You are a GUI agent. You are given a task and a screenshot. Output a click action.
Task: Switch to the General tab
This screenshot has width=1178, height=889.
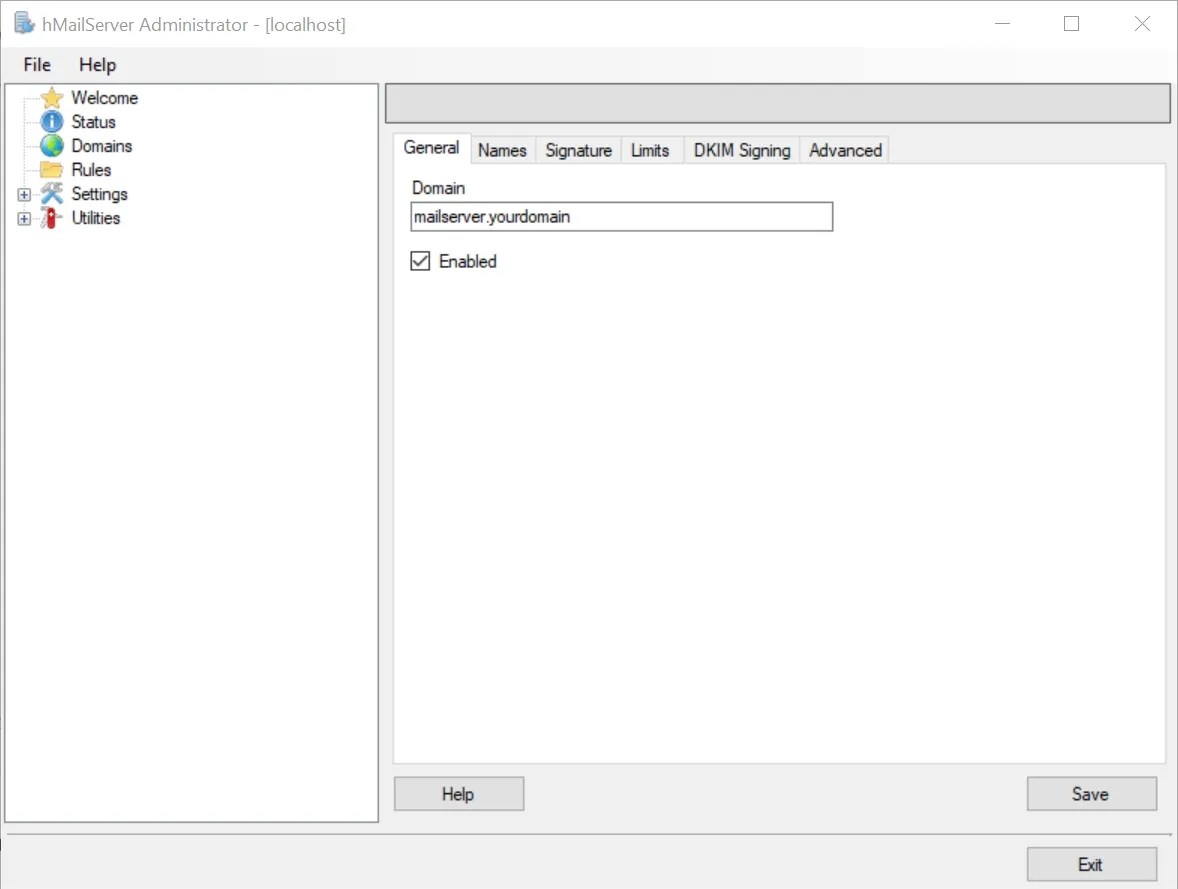pos(431,148)
